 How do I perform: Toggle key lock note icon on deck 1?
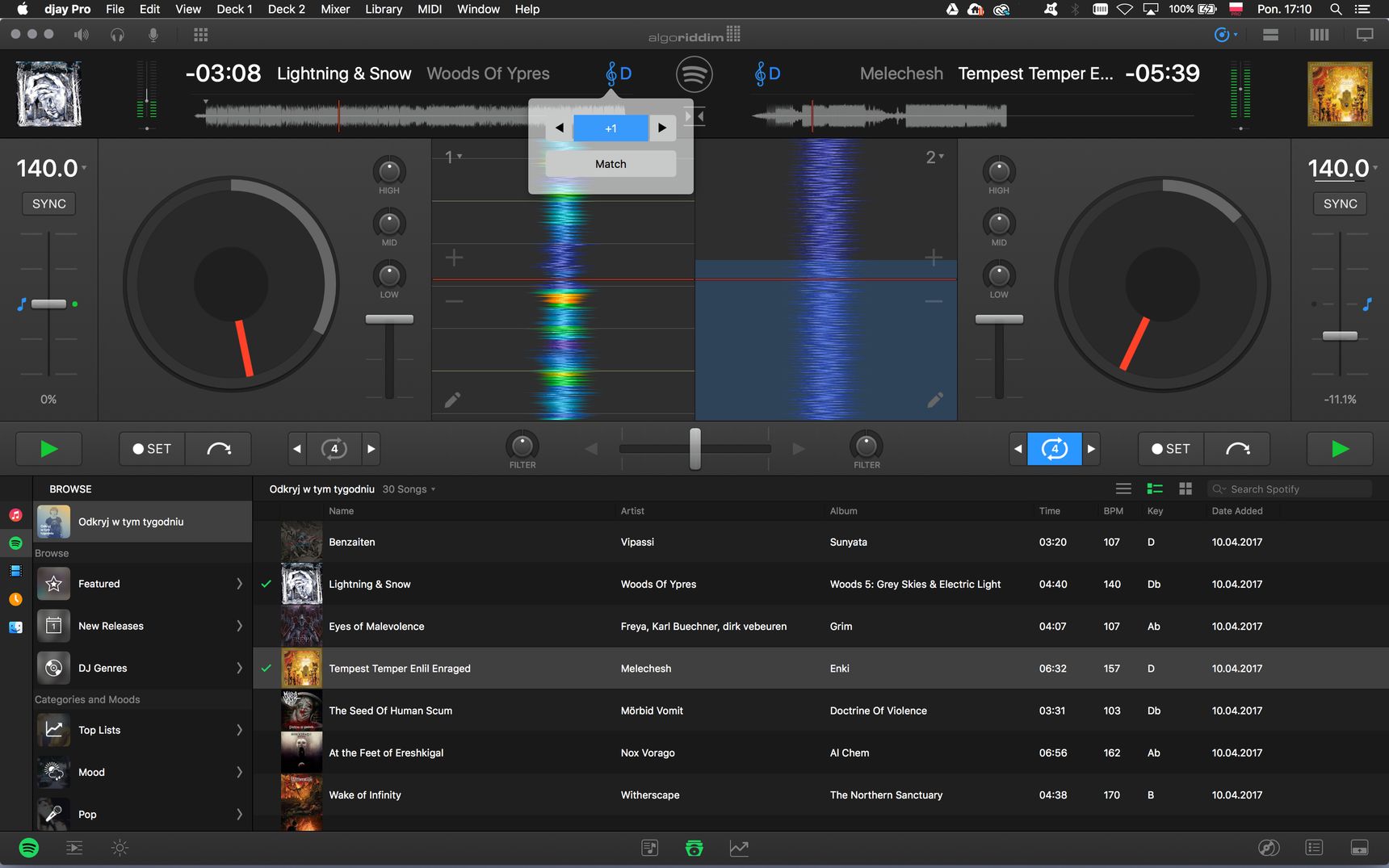click(22, 304)
